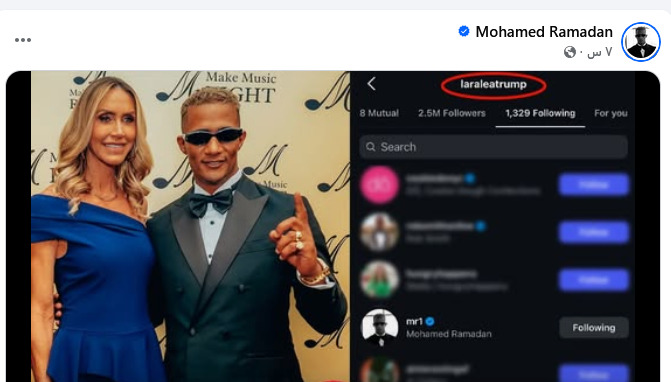
Task: Open Mohamed Ramadan profile picture
Action: coord(641,42)
